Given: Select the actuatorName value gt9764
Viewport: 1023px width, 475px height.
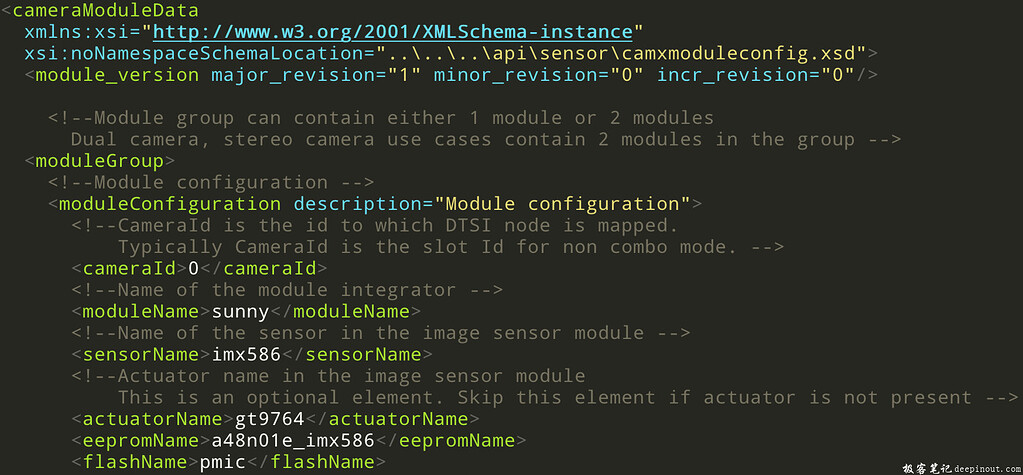Looking at the screenshot, I should (x=268, y=419).
